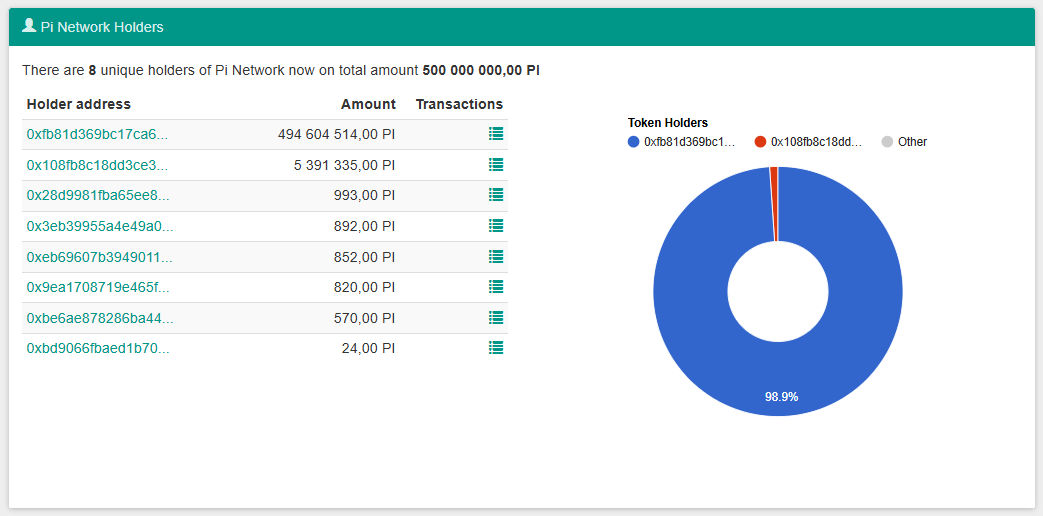Open holder address 0xeb69607b3949011...
This screenshot has width=1043, height=516.
pos(99,257)
